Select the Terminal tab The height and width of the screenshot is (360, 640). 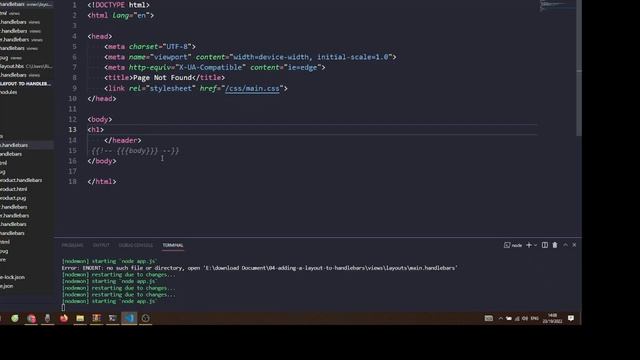(173, 245)
